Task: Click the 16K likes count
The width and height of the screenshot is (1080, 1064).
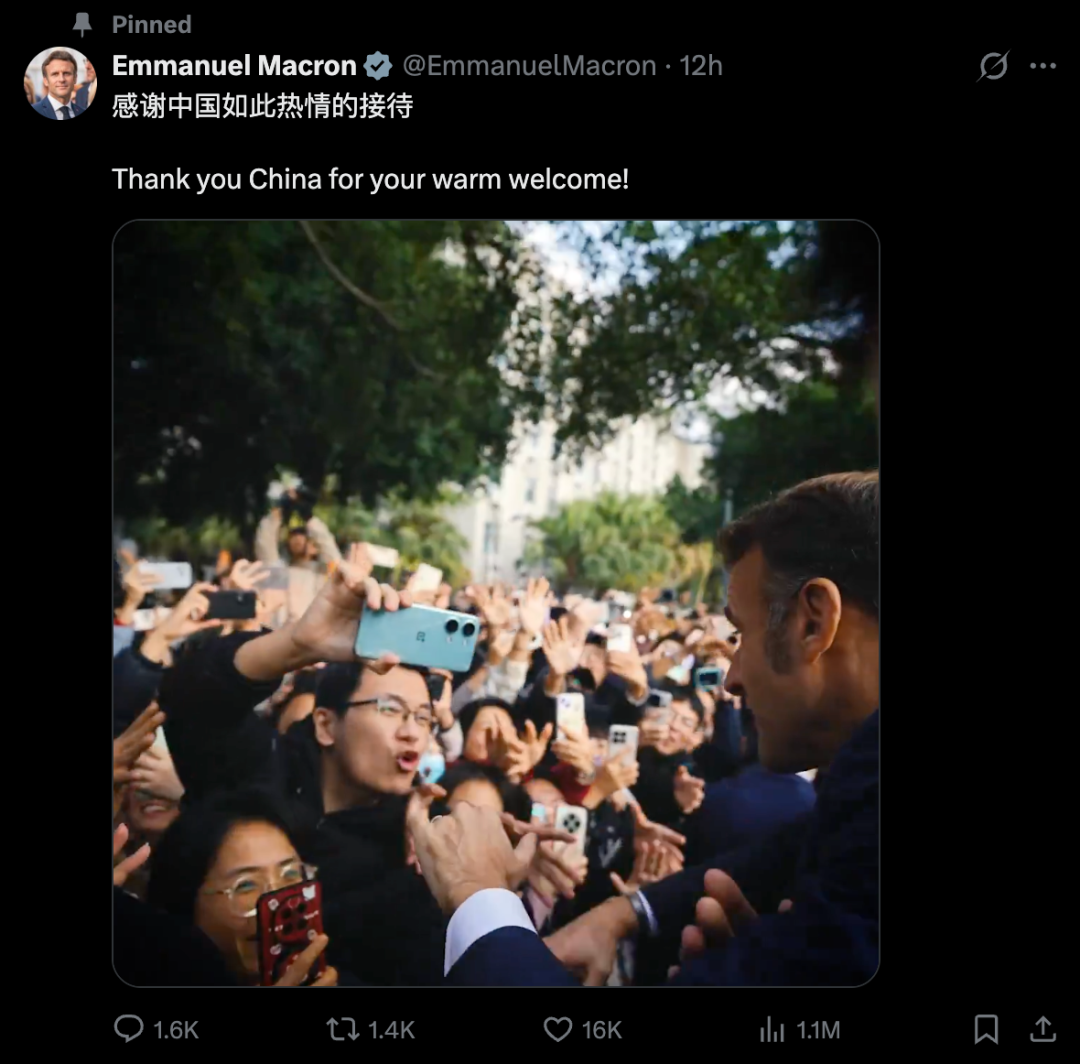Action: 602,1030
